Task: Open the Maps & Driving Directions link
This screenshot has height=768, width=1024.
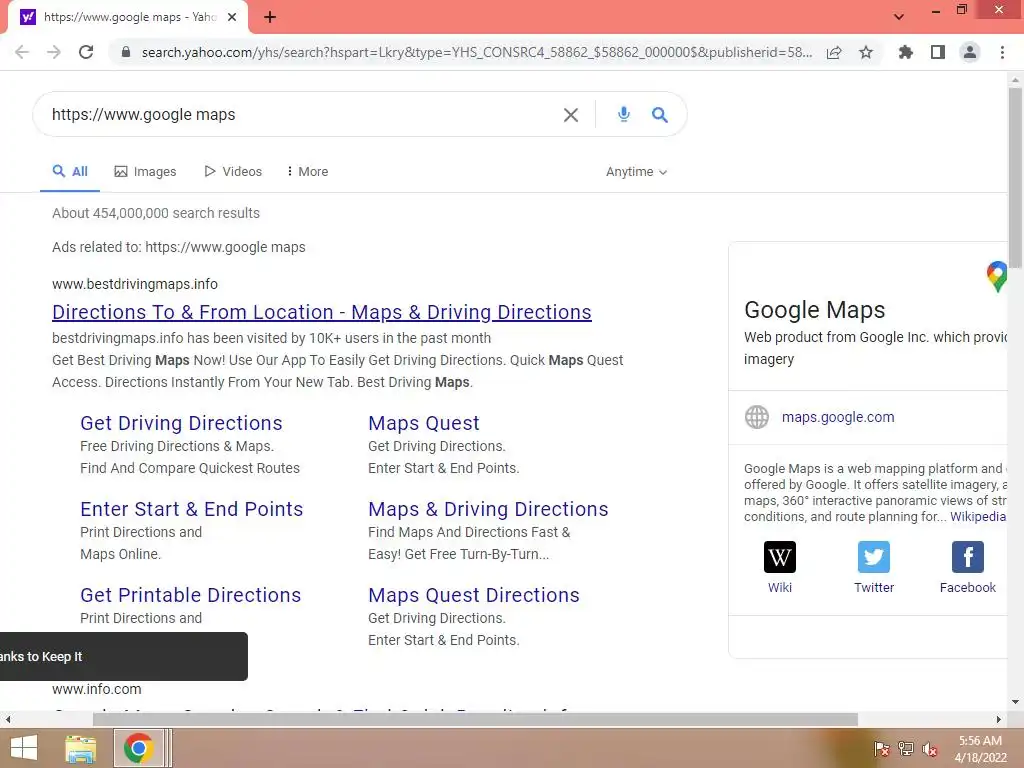Action: tap(488, 509)
